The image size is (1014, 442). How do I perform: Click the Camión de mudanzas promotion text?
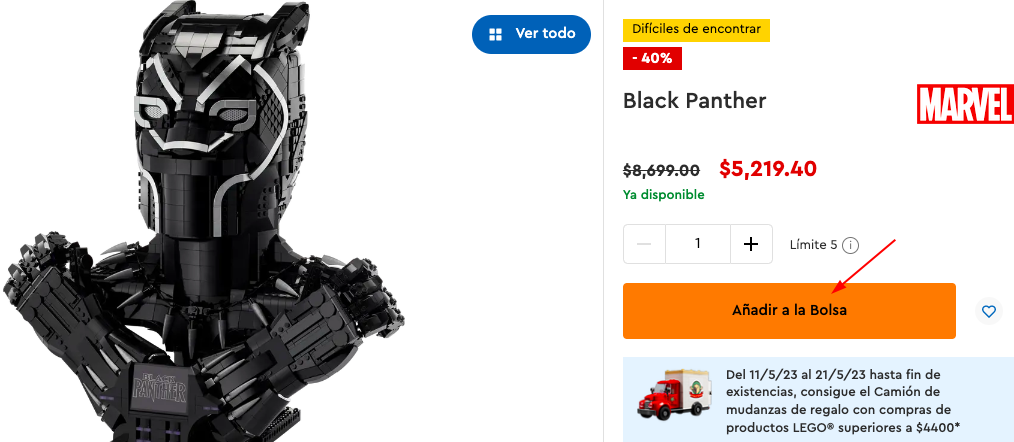[843, 401]
